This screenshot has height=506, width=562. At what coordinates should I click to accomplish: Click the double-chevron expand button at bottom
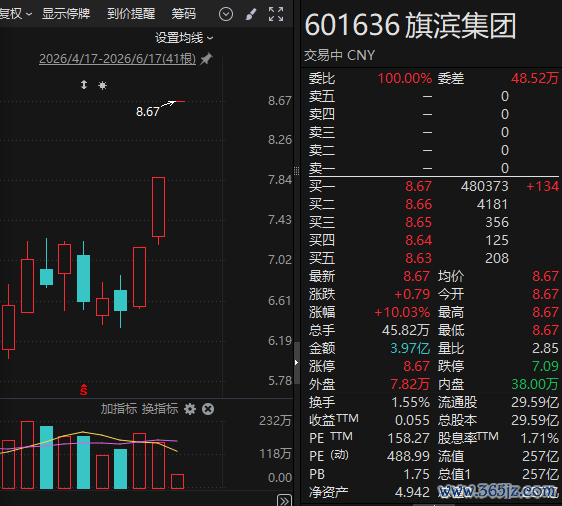pos(284,500)
